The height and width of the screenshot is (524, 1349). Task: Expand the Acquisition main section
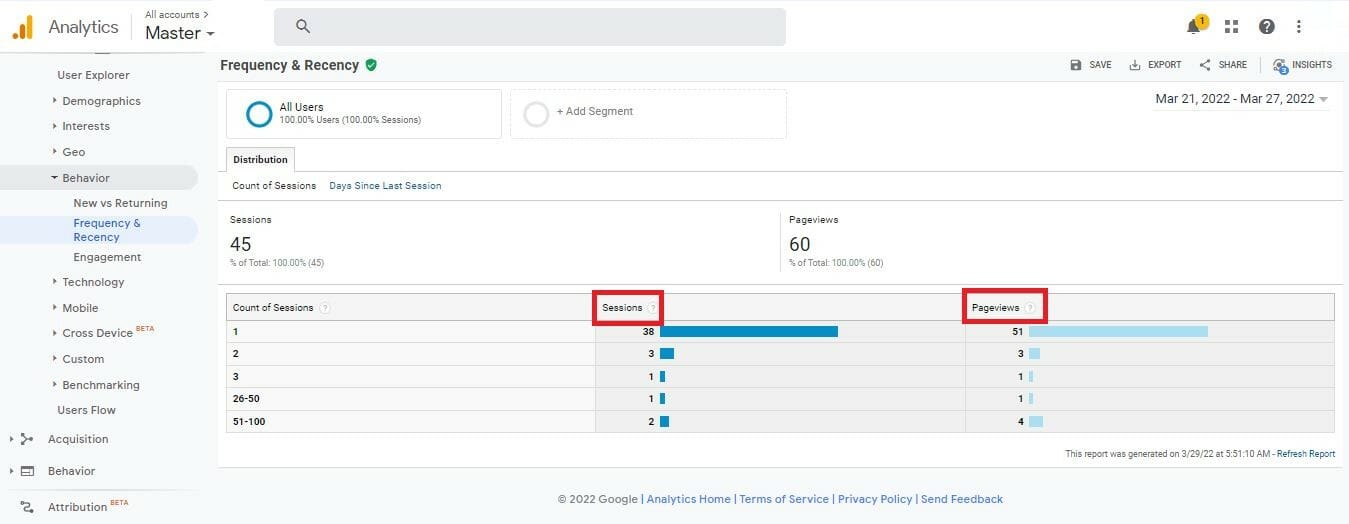point(78,439)
